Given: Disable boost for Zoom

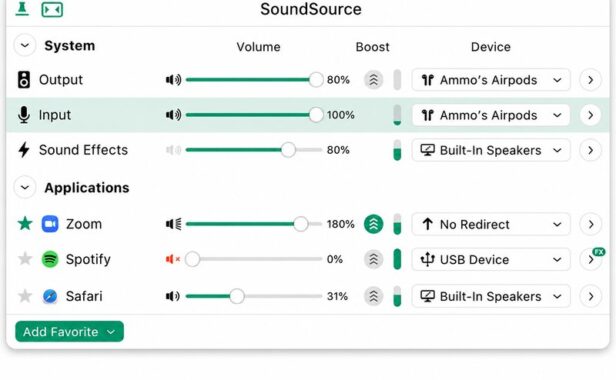Looking at the screenshot, I should pyautogui.click(x=374, y=224).
